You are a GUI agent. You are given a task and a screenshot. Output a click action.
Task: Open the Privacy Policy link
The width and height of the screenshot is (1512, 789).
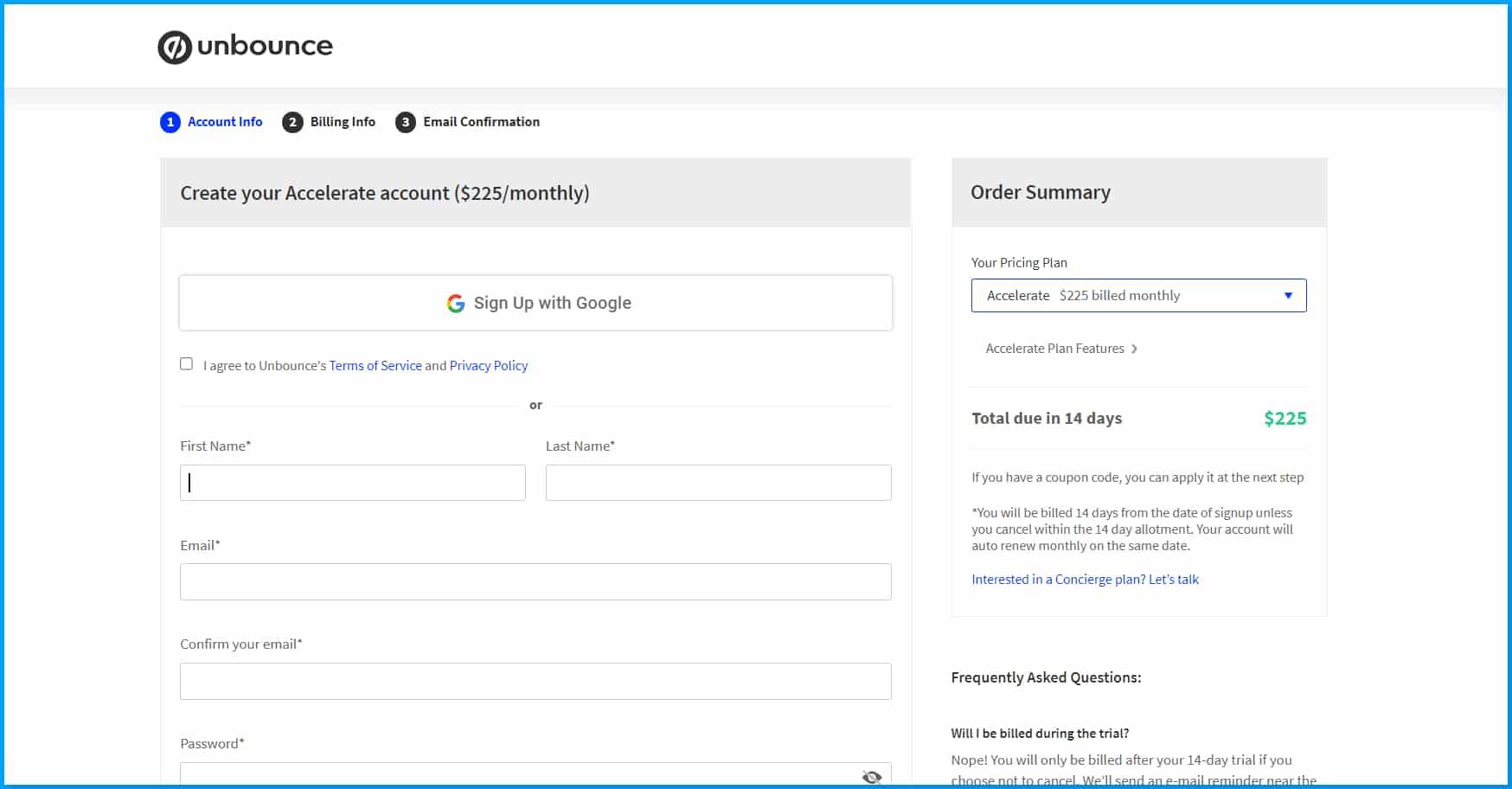tap(489, 366)
